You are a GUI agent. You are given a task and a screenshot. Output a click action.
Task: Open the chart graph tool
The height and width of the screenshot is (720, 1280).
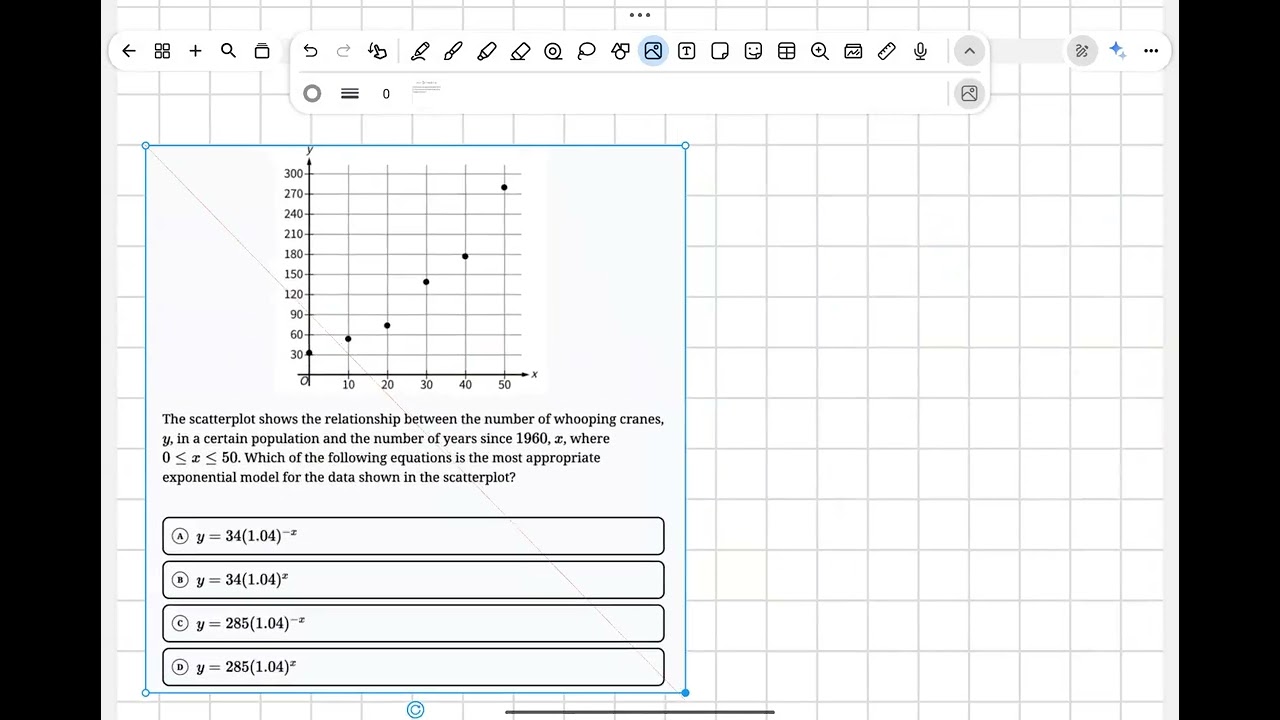tap(853, 51)
